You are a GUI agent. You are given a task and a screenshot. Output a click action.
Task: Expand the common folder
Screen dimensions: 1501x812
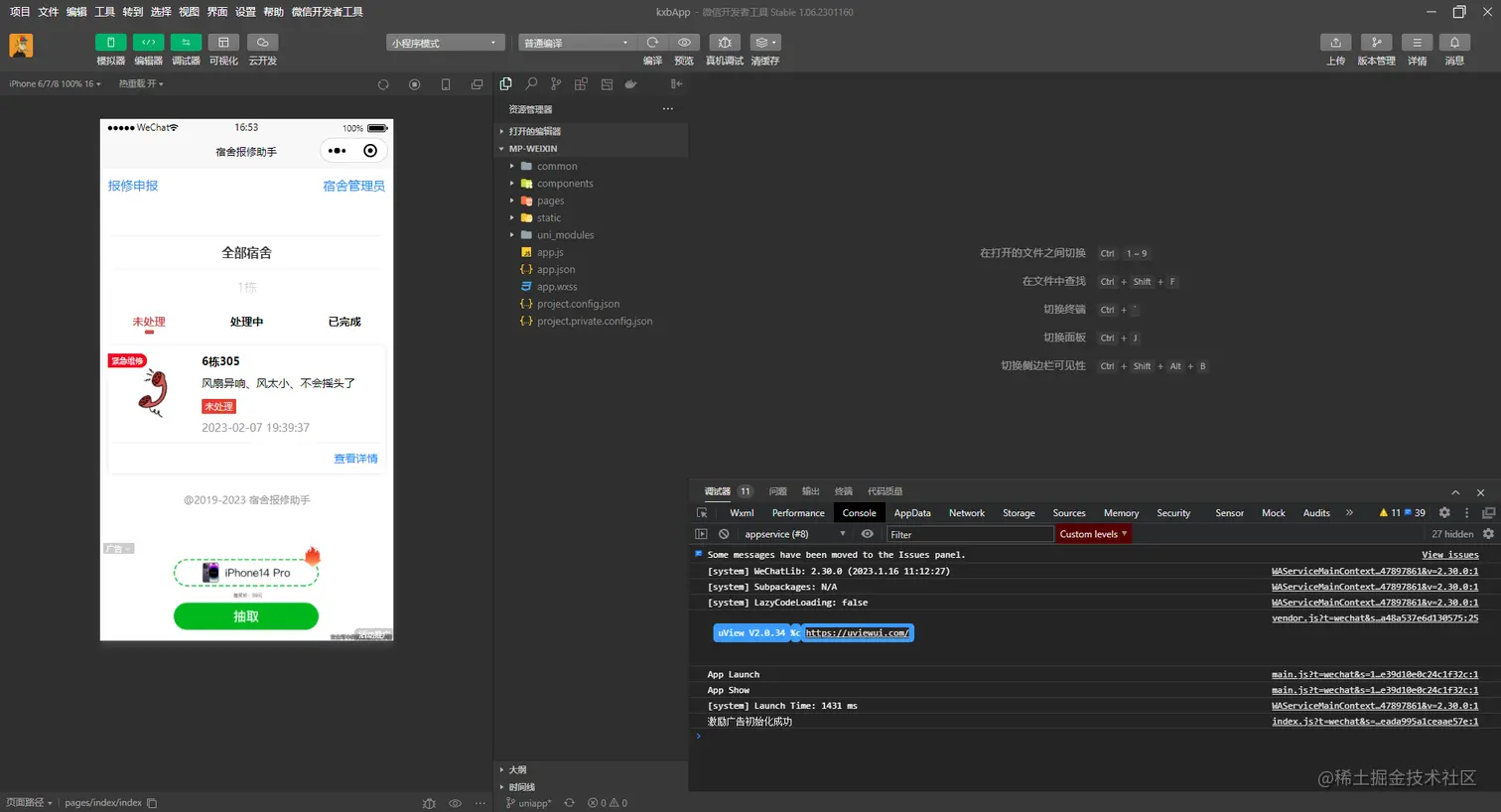pos(591,167)
